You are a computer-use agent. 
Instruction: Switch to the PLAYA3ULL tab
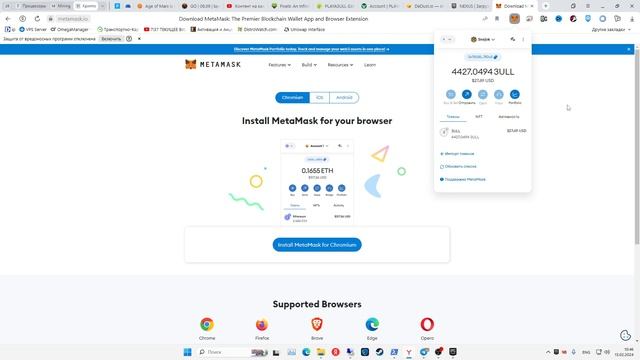335,6
